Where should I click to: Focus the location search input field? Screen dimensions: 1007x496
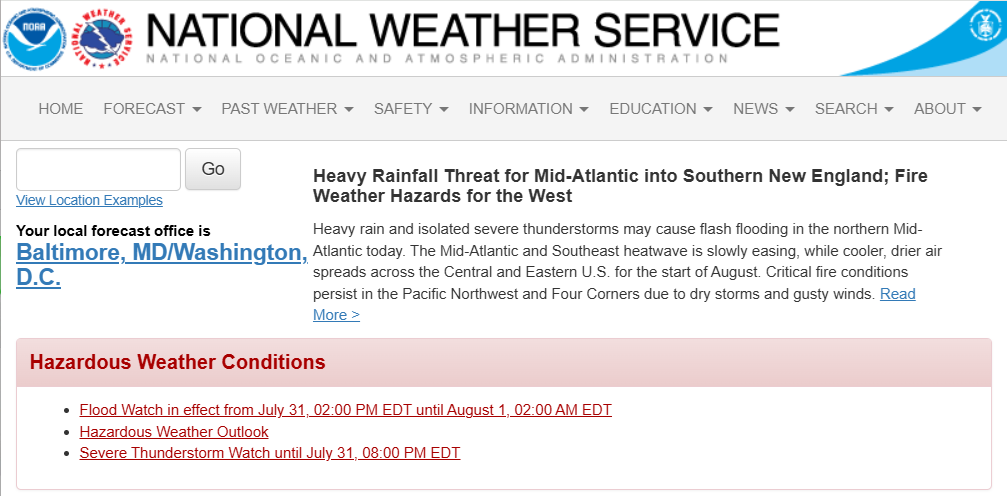[98, 169]
